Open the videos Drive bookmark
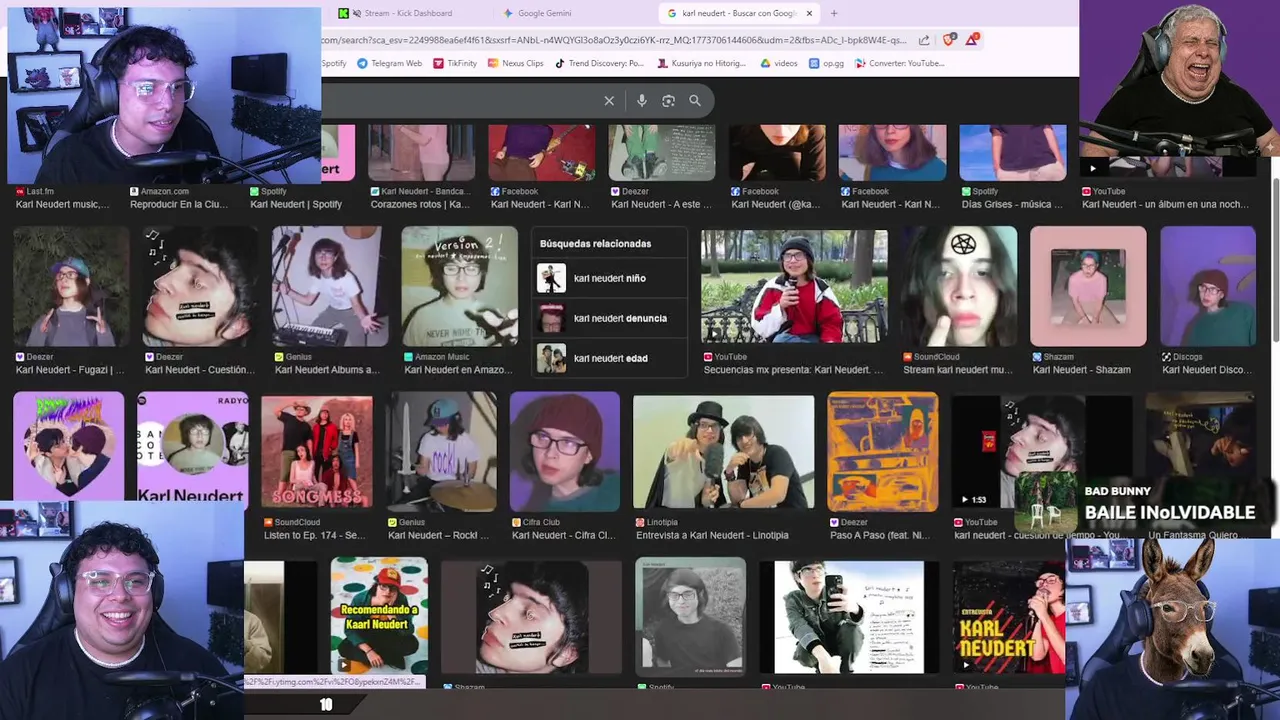1280x720 pixels. point(779,63)
